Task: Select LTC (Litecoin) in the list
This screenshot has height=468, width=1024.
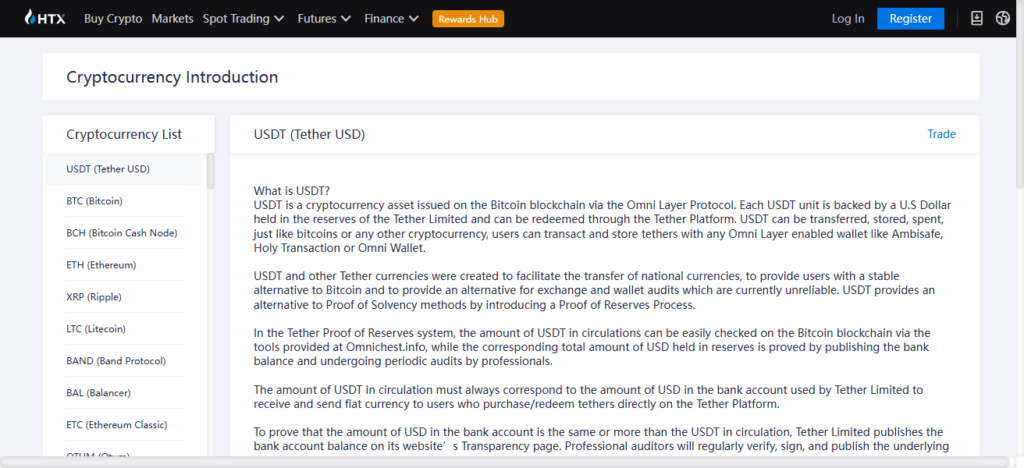Action: point(125,329)
